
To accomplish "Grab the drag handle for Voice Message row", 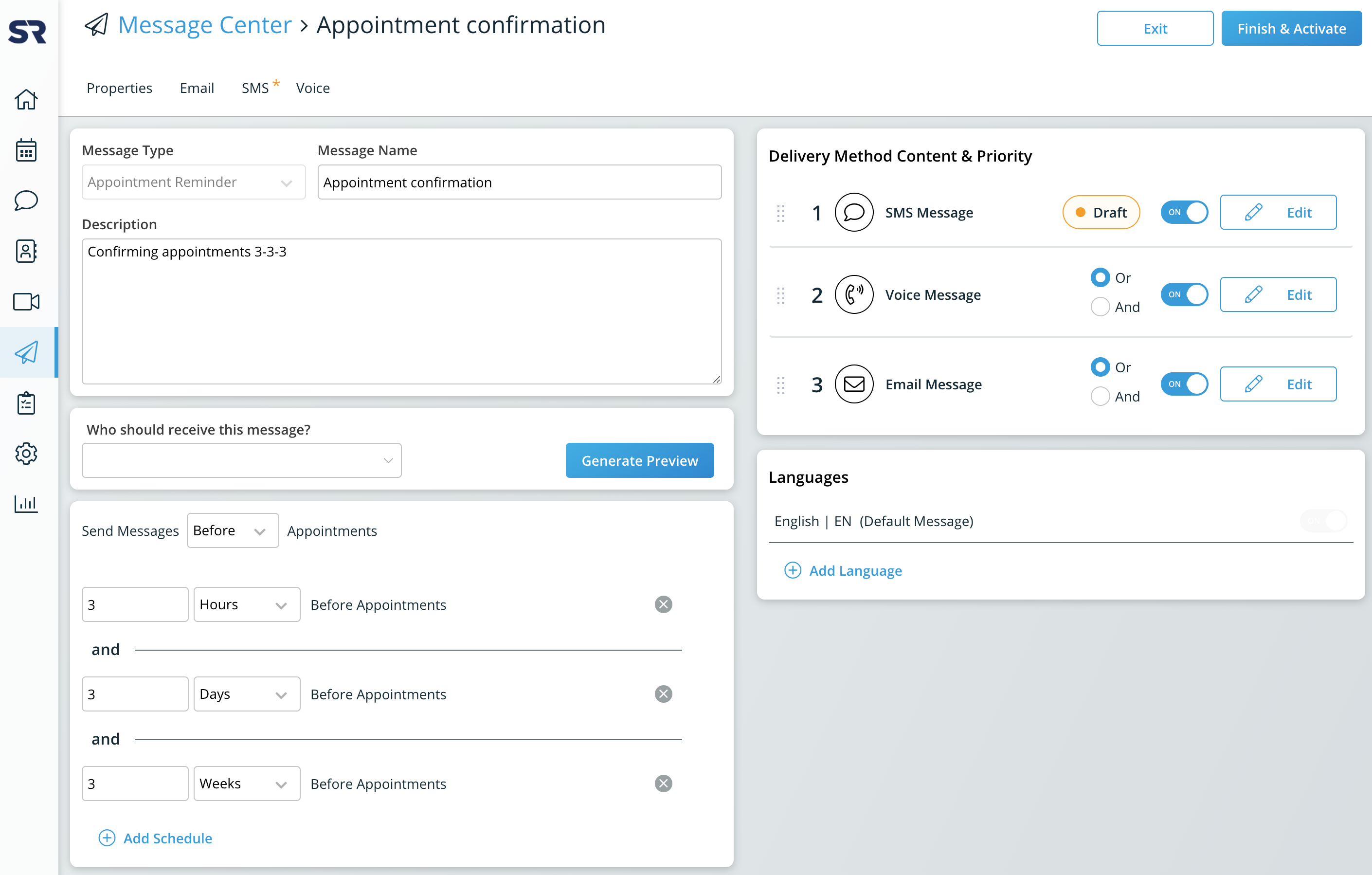I will (x=780, y=295).
